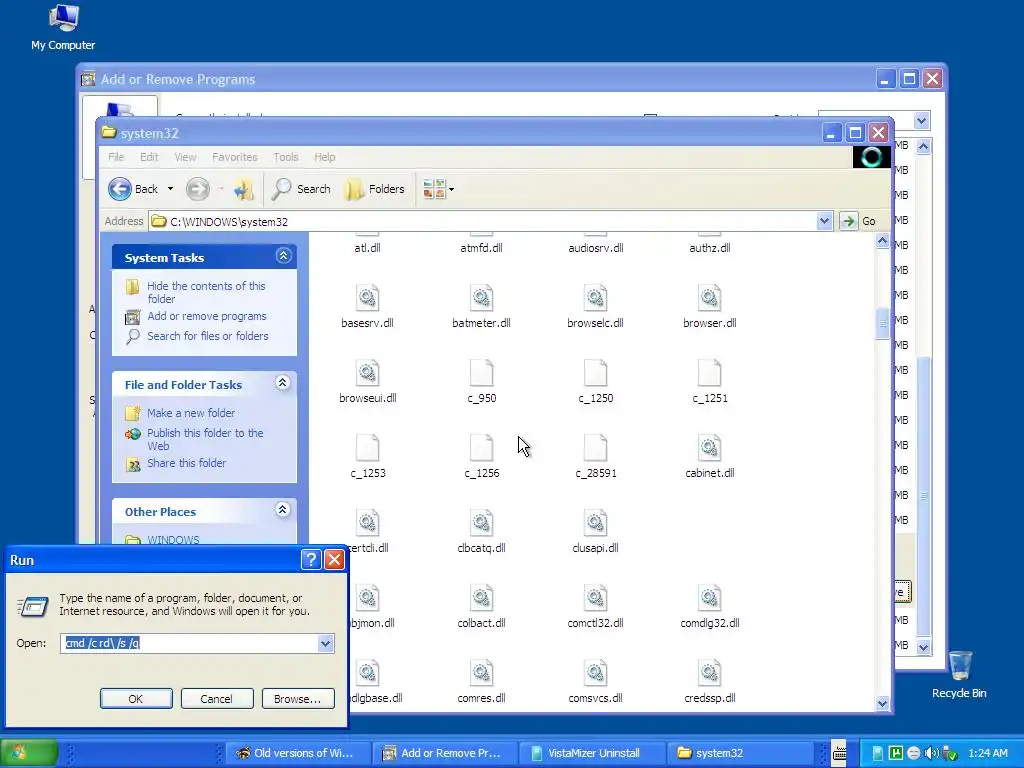Click the Run dialog help question-mark button

[311, 560]
